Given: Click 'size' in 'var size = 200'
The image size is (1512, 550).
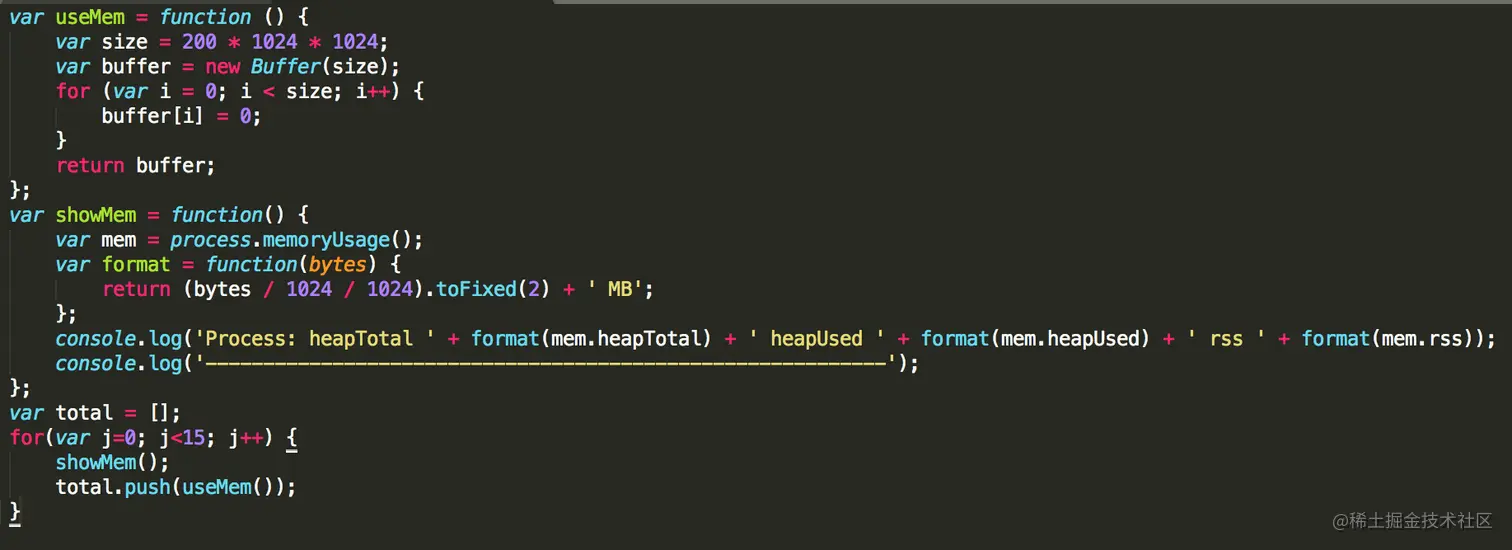Looking at the screenshot, I should pyautogui.click(x=124, y=42).
